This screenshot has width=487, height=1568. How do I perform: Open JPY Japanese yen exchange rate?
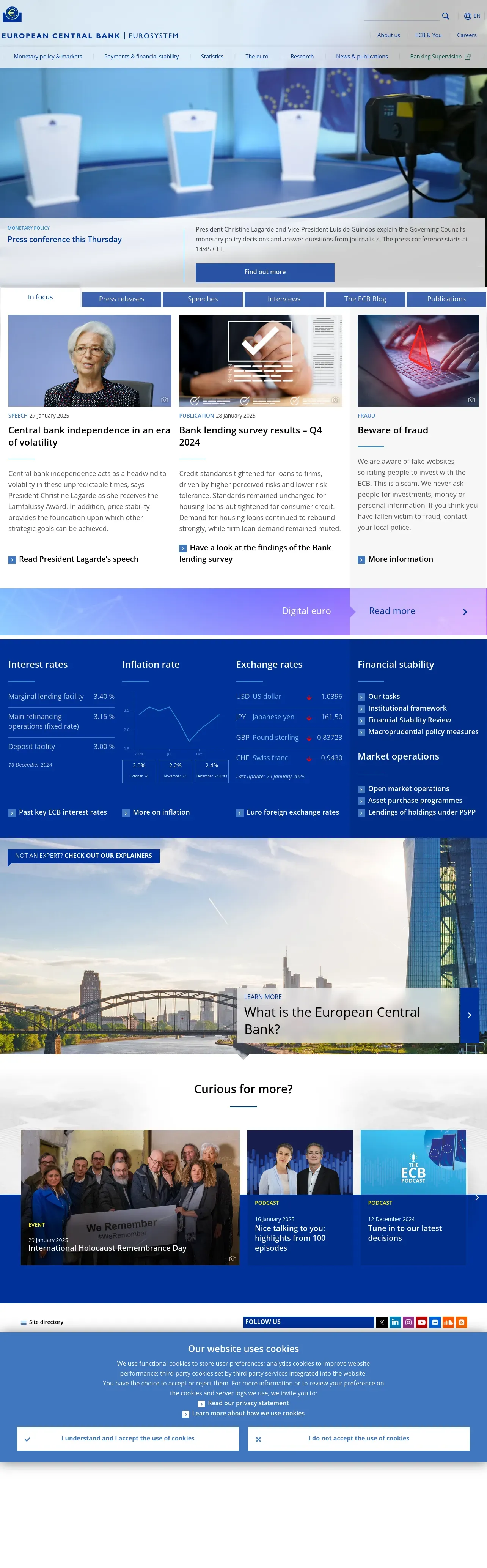coord(289,717)
